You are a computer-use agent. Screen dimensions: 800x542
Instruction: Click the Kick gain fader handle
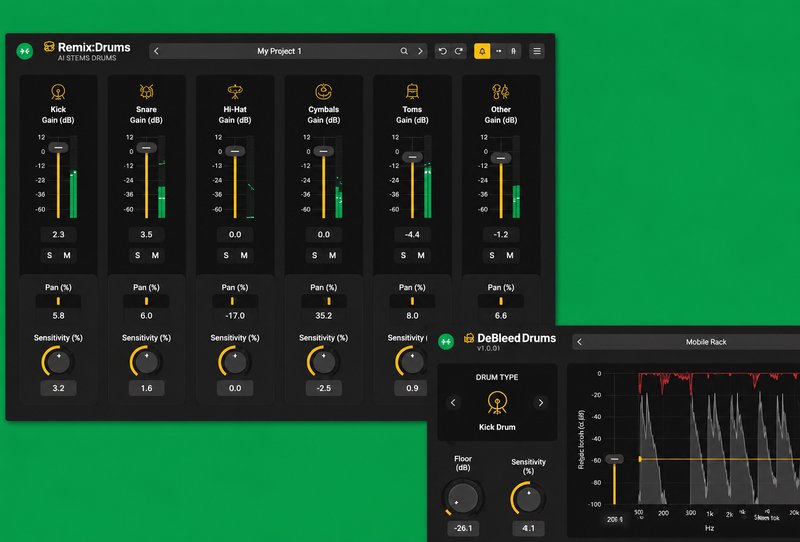(x=58, y=147)
